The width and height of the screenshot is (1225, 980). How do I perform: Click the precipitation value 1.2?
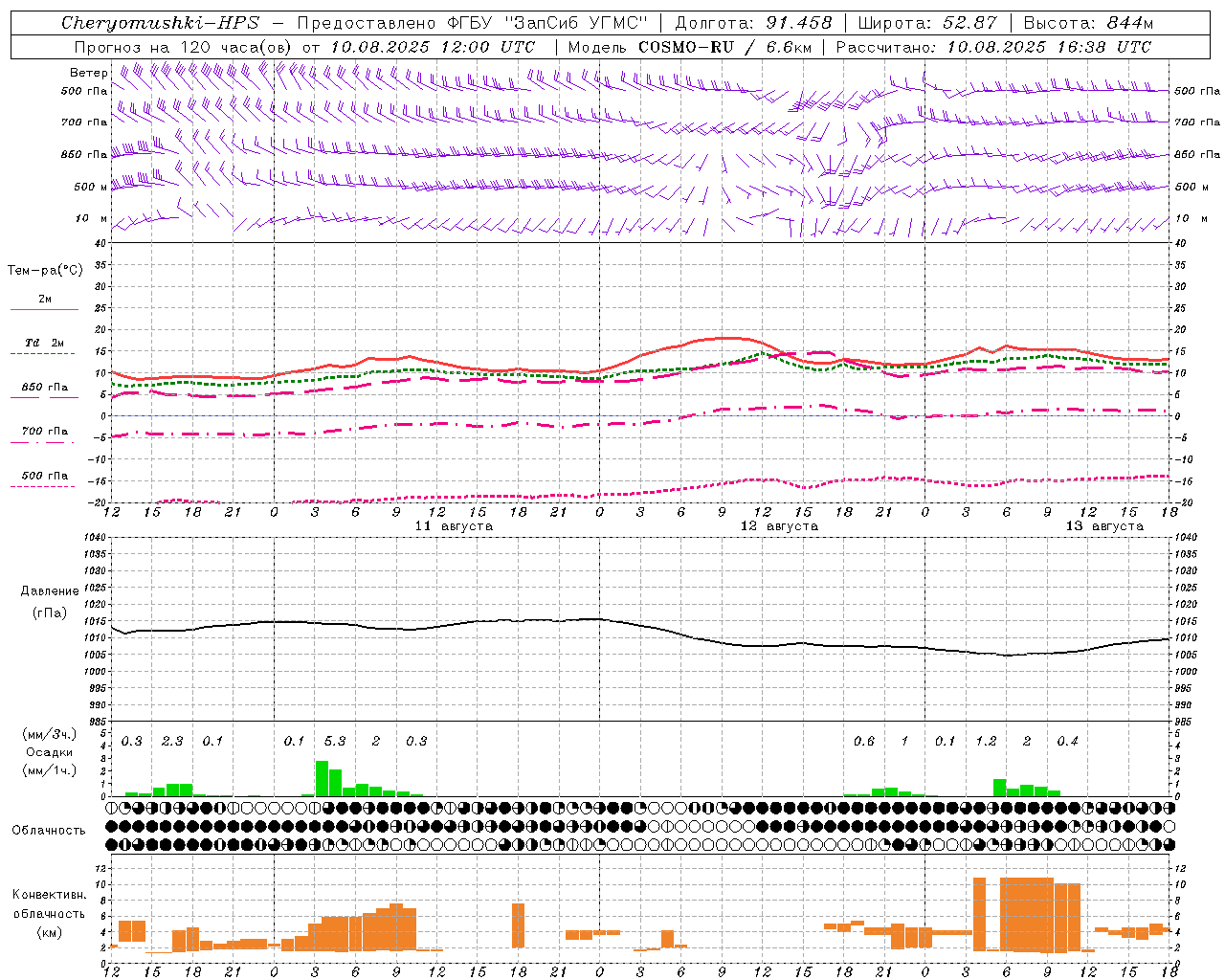pos(986,742)
